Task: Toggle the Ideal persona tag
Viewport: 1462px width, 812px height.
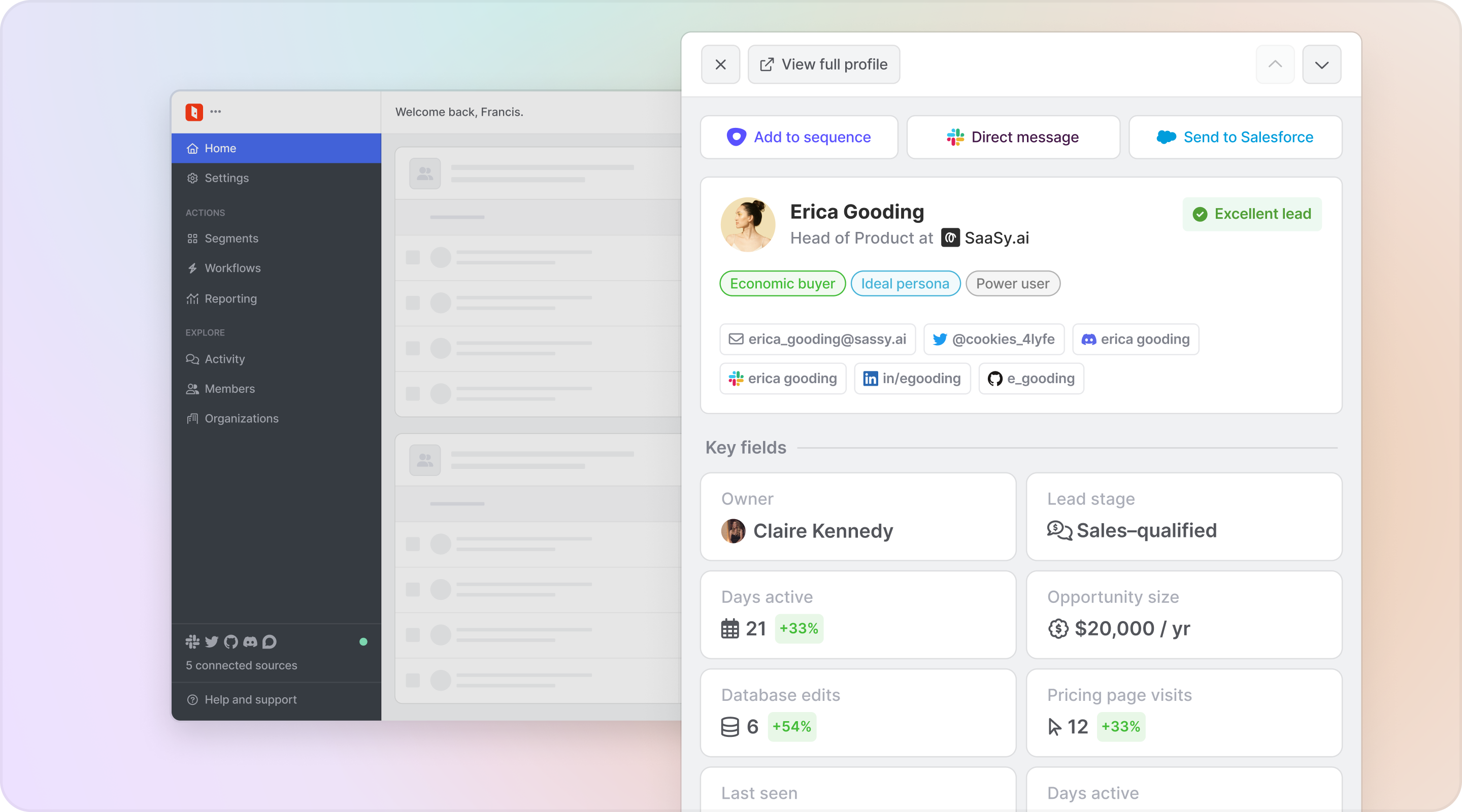Action: (905, 284)
